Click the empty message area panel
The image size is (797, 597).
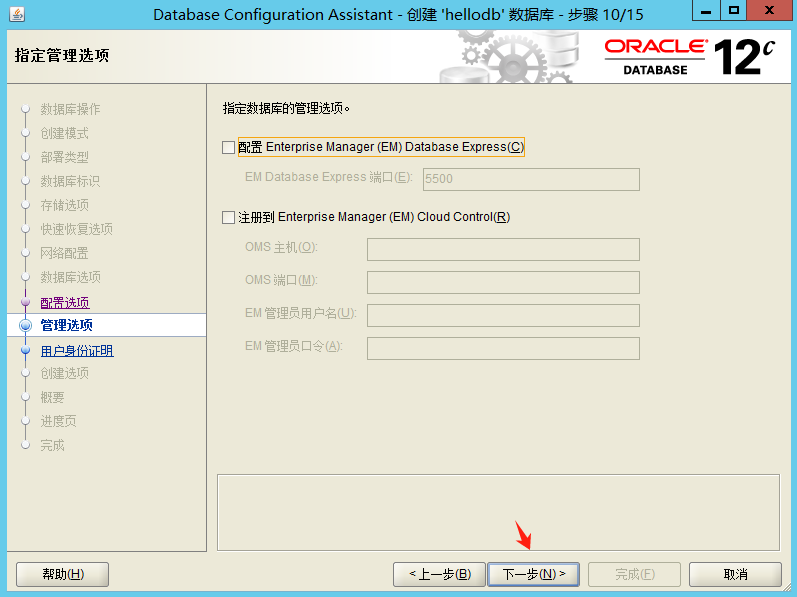pos(498,513)
